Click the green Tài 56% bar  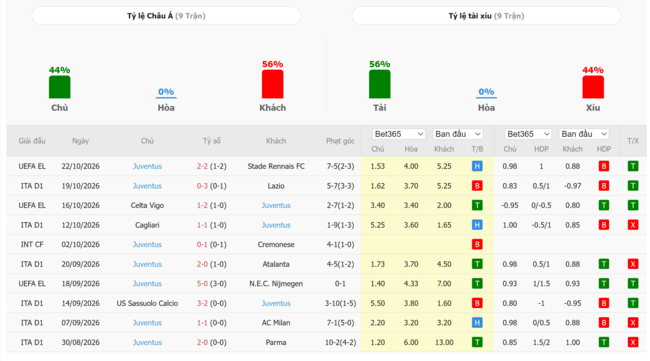tap(380, 84)
